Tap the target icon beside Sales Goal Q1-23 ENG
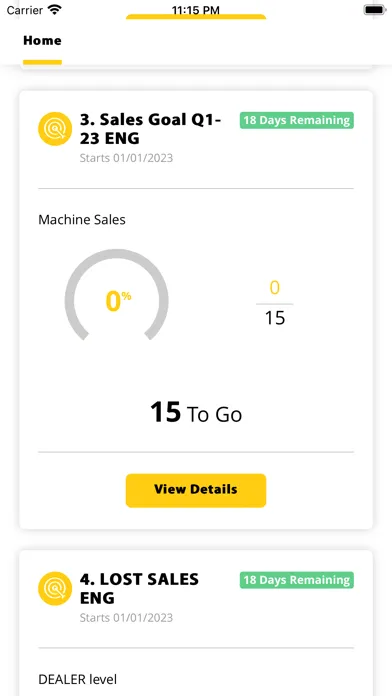Image resolution: width=392 pixels, height=696 pixels. coord(55,129)
